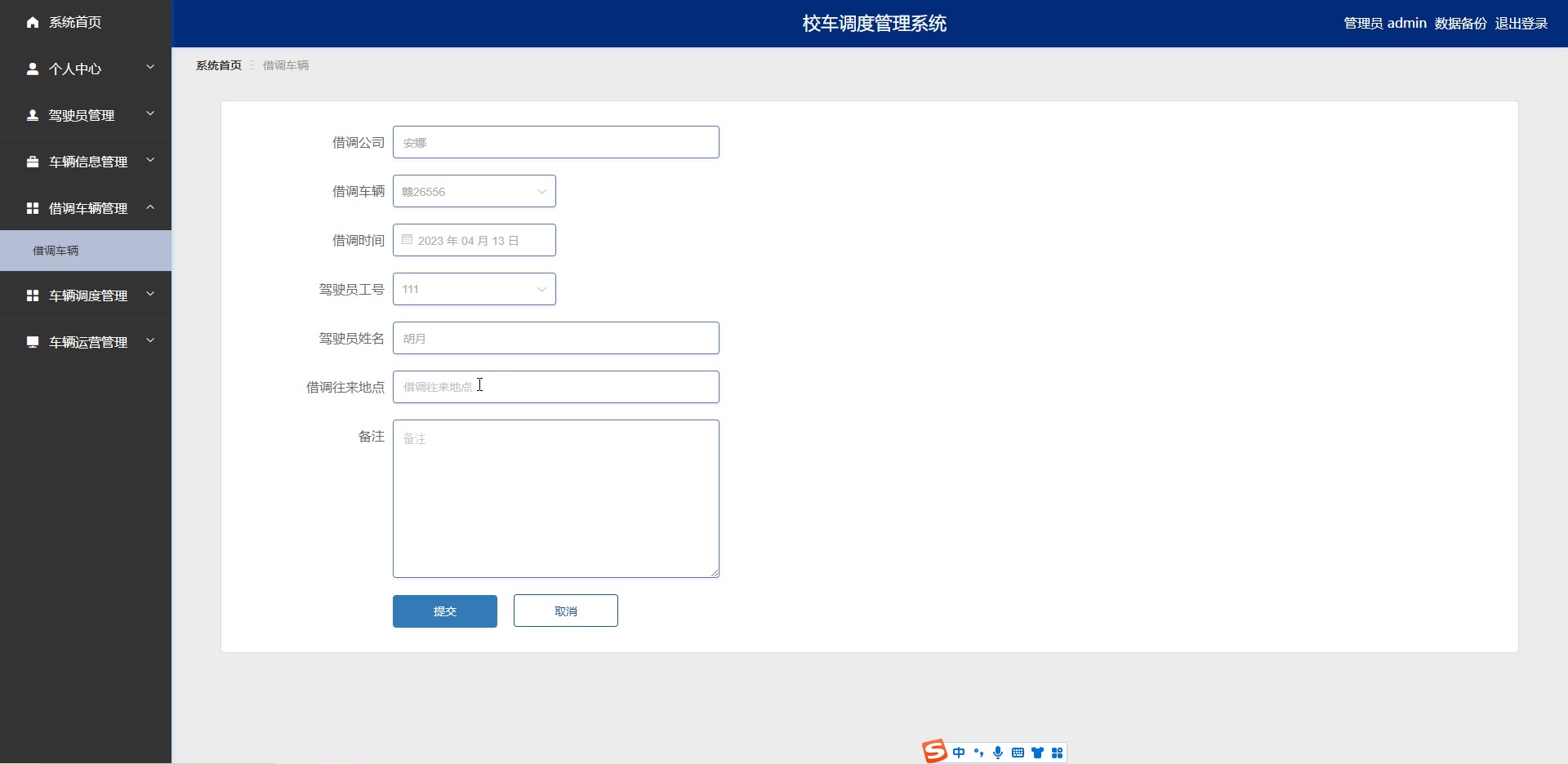1568x764 pixels.
Task: Click the driver icon for 驾驶员管理
Action: 33,116
